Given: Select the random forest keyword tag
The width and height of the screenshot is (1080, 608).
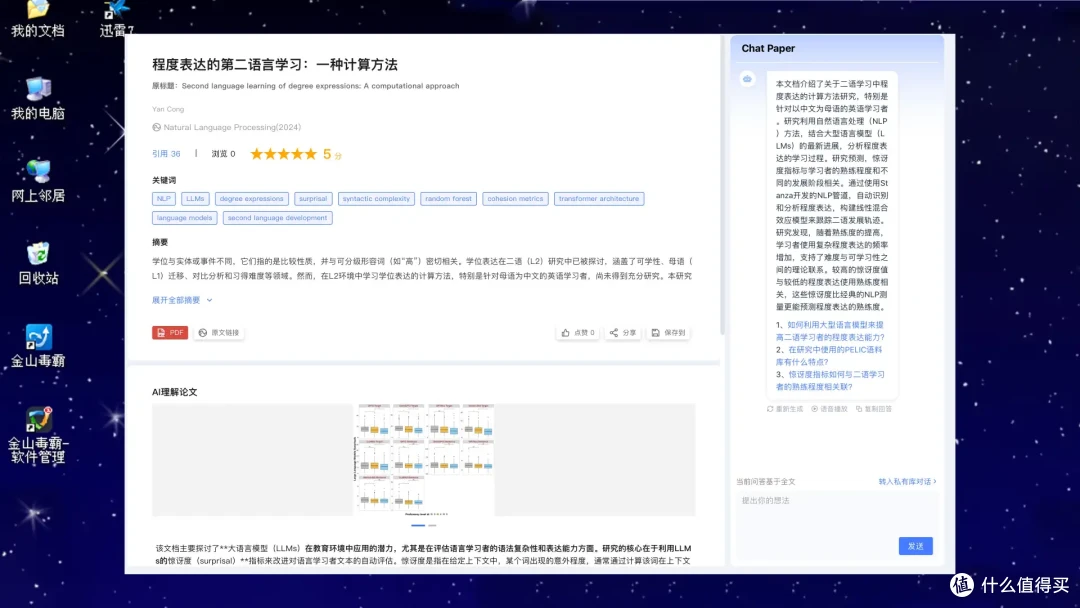Looking at the screenshot, I should (x=448, y=199).
